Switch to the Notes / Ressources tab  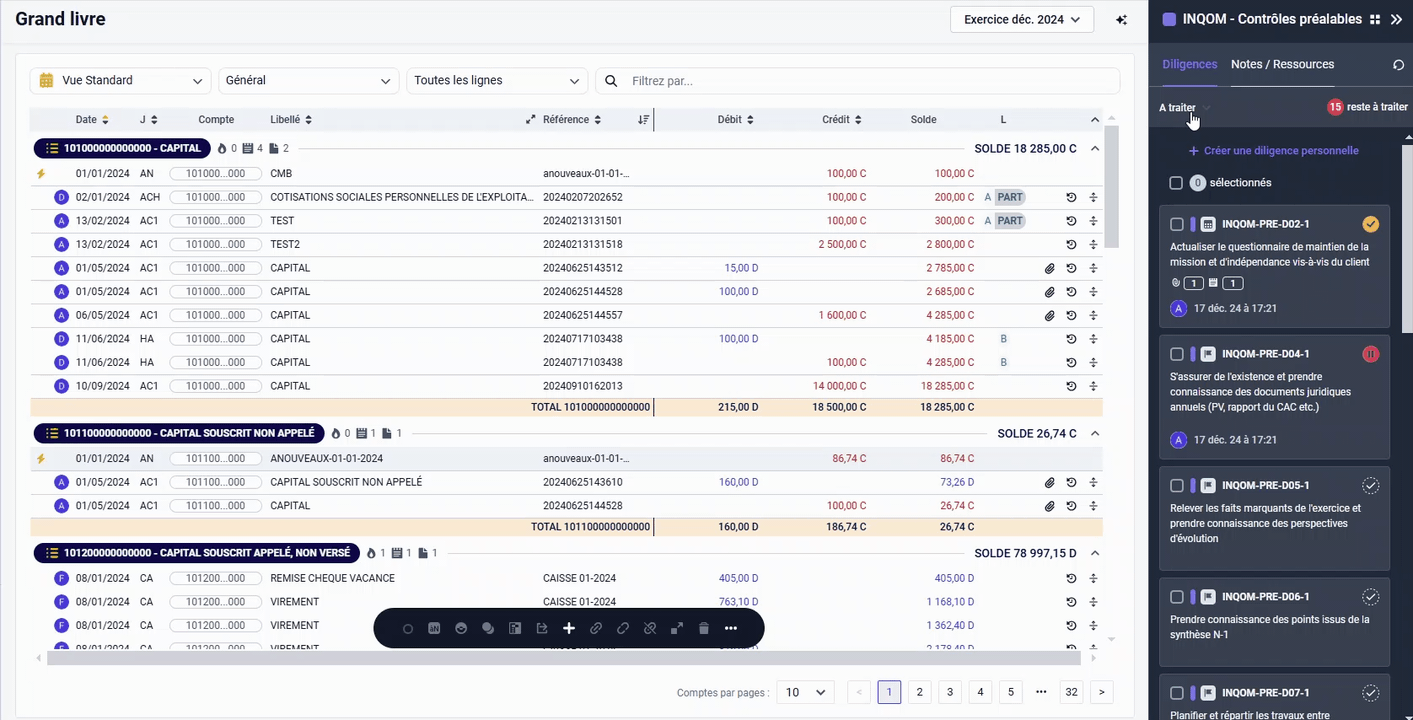1282,64
